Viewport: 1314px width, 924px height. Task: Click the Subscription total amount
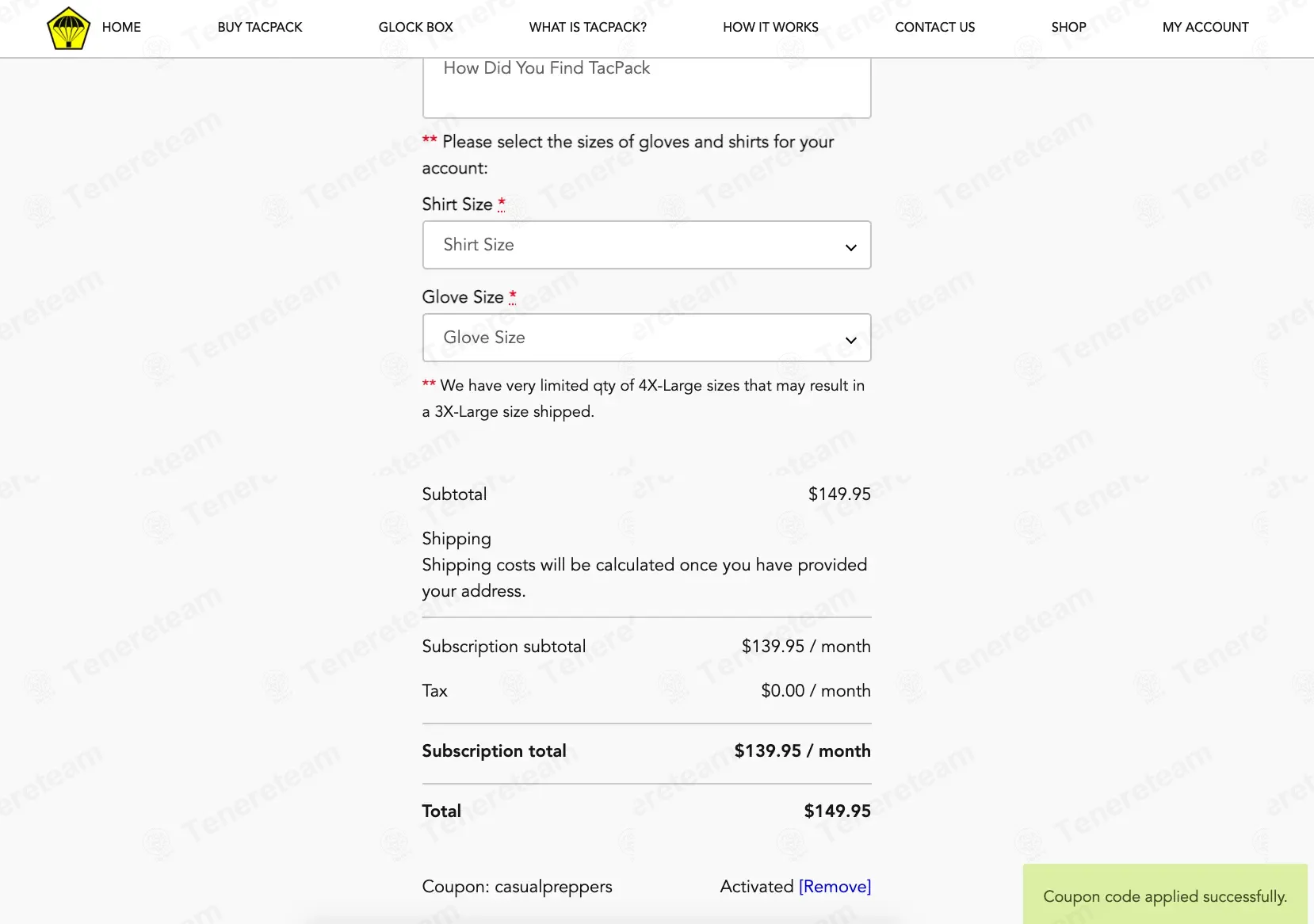802,750
